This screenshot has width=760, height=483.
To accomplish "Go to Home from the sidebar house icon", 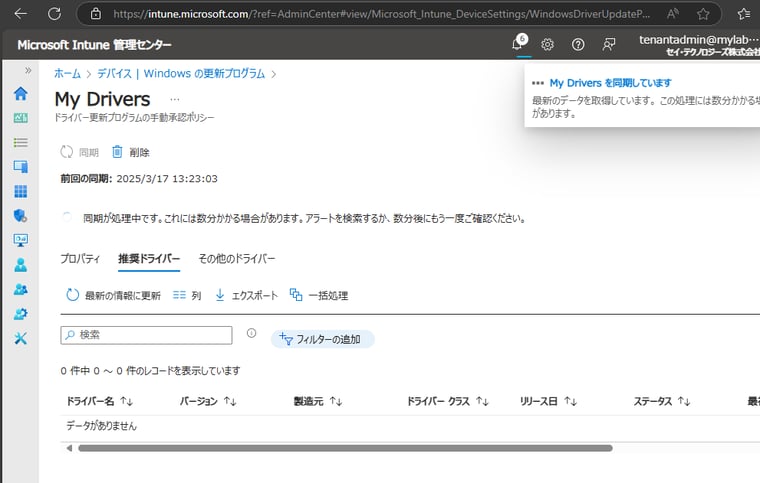I will click(x=20, y=93).
